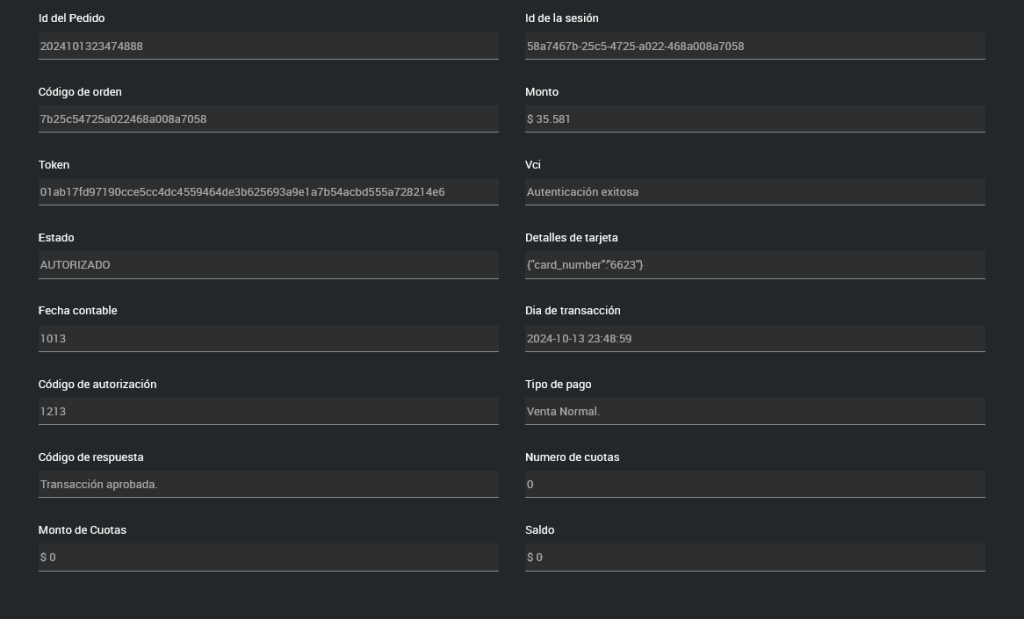Screen dimensions: 1024x619
Task: Click the Detalles de tarjeta field
Action: [755, 265]
